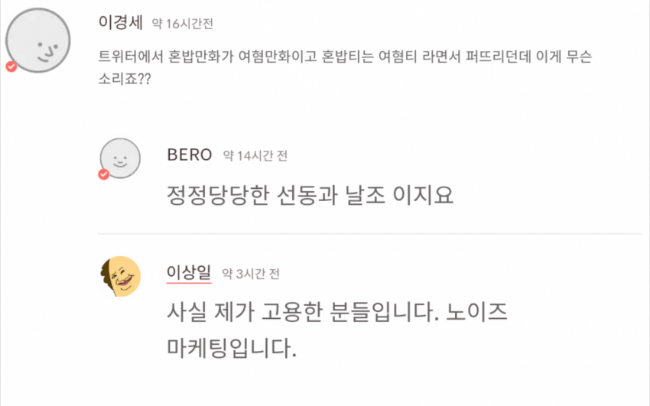650x406 pixels.
Task: Click the '약 14시간 전' timestamp on BERO's reply
Action: [x=255, y=155]
